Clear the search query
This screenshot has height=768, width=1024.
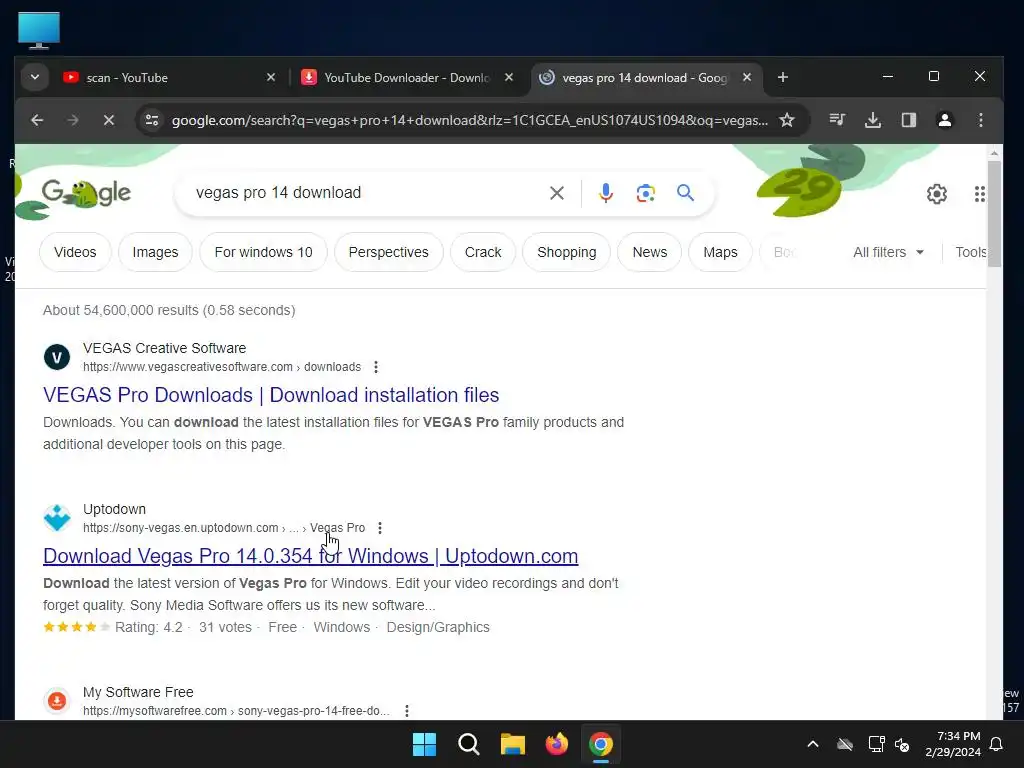[556, 193]
